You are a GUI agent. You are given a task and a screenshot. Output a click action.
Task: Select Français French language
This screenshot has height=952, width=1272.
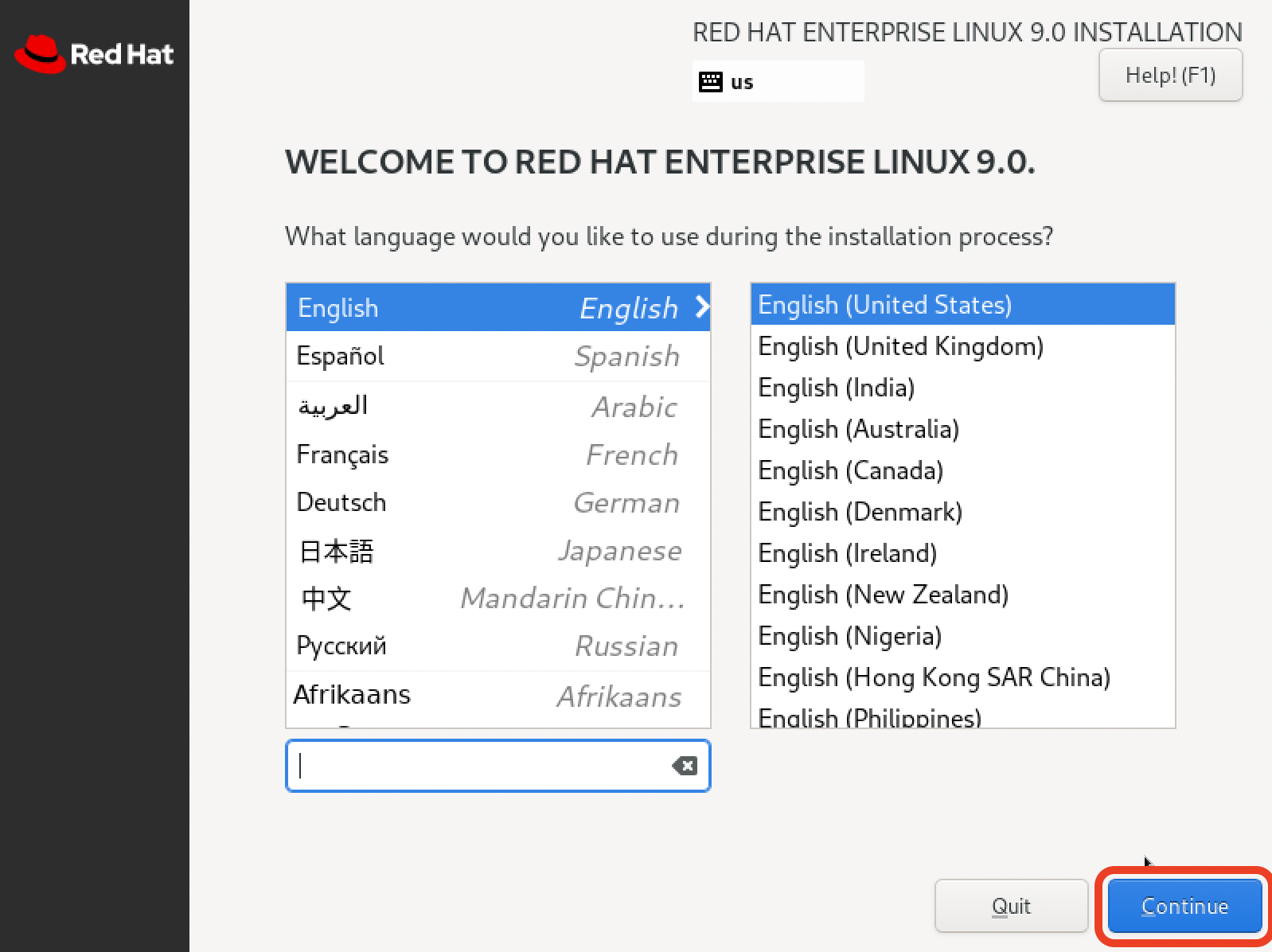click(x=497, y=455)
